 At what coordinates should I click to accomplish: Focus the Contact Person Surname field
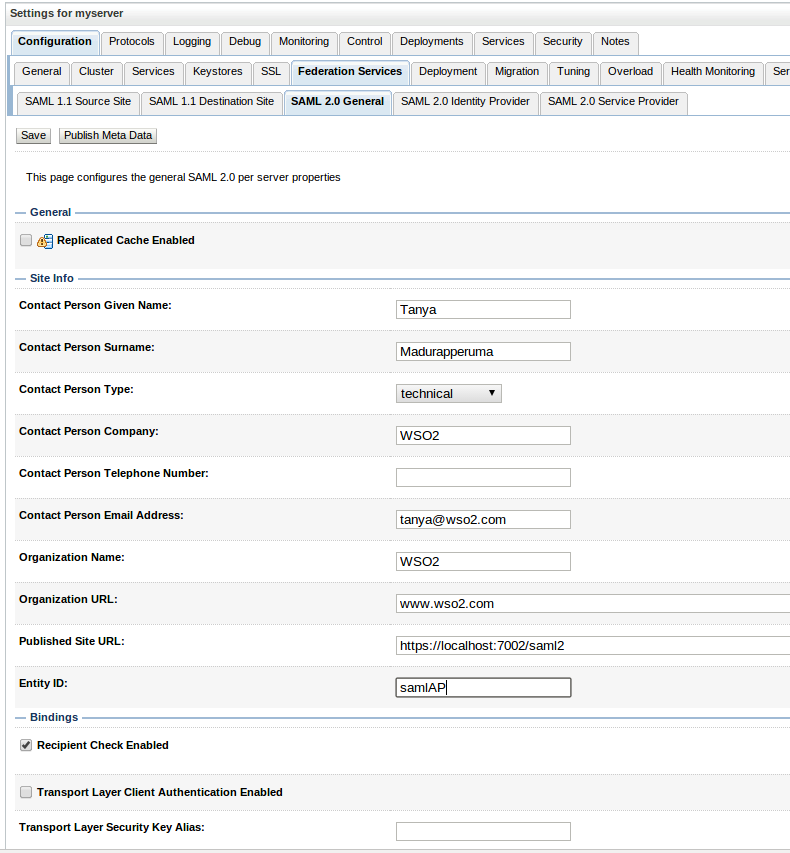483,351
